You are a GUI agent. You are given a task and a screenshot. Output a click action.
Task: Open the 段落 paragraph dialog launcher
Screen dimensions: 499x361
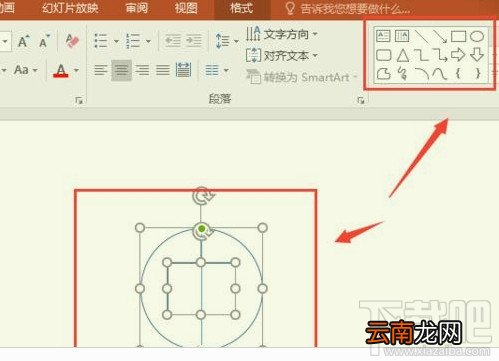(x=360, y=100)
